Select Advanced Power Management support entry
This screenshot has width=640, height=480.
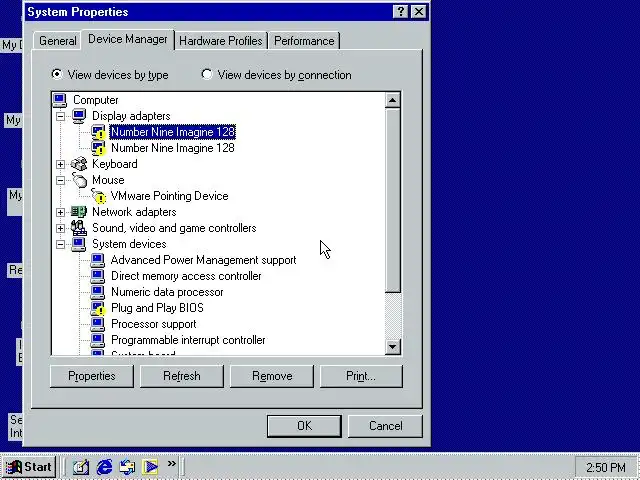click(203, 260)
